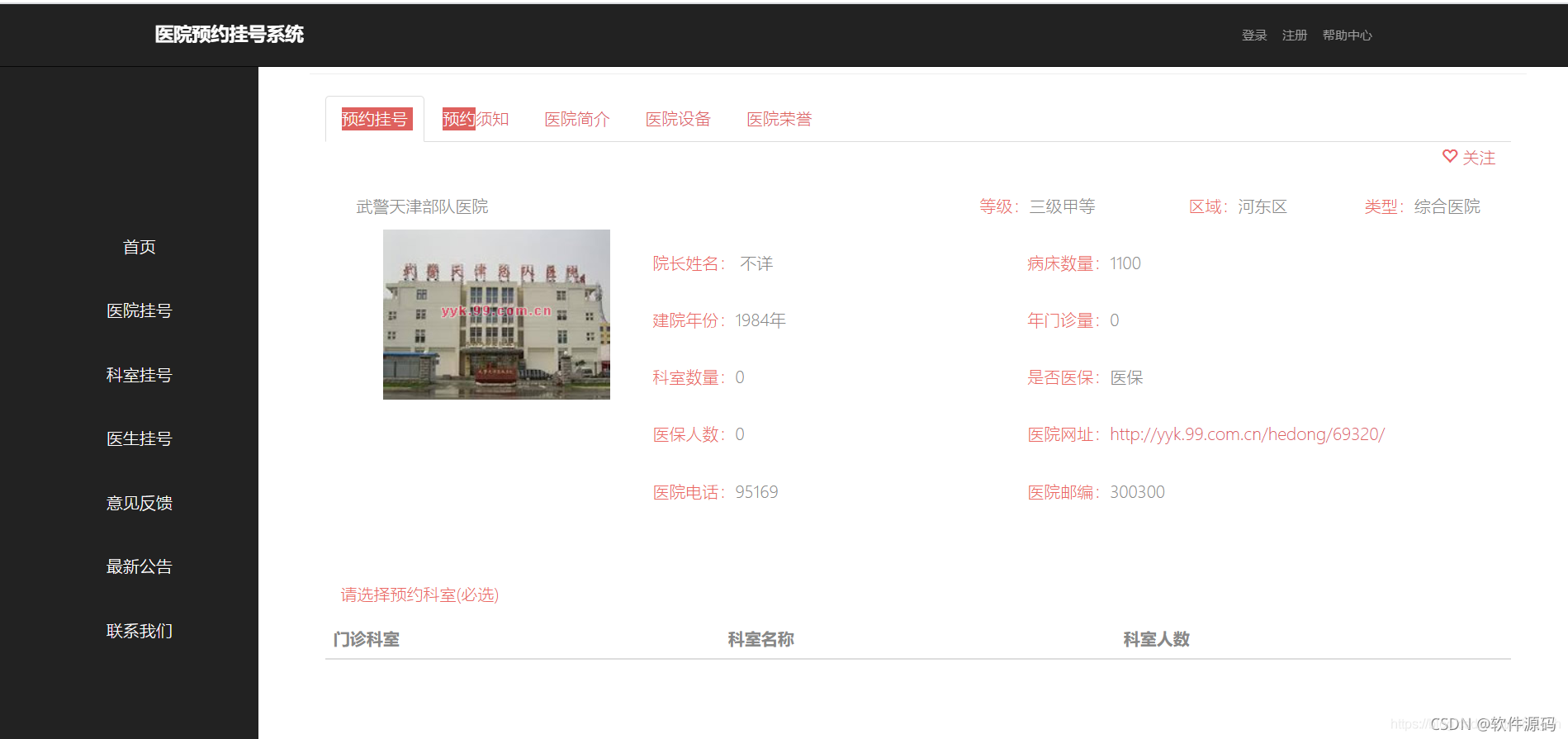Open the 医院简介 tab
This screenshot has height=739, width=1568.
point(577,119)
